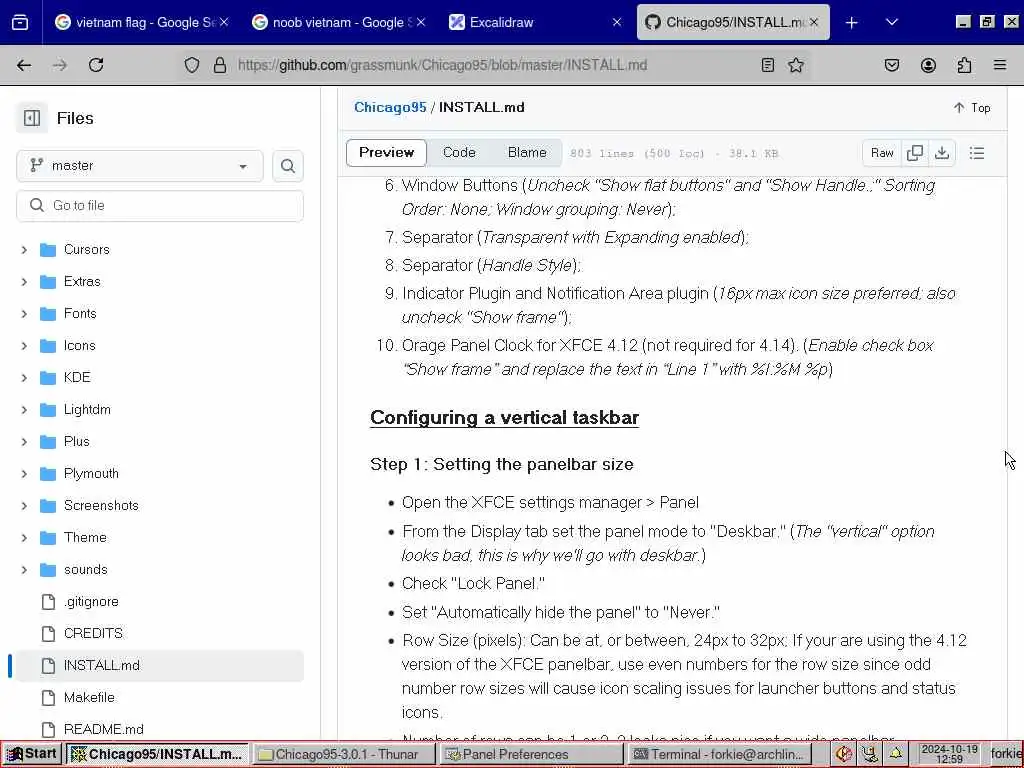The width and height of the screenshot is (1024, 768).
Task: Click Configuring a vertical taskbar heading
Action: pyautogui.click(x=504, y=418)
